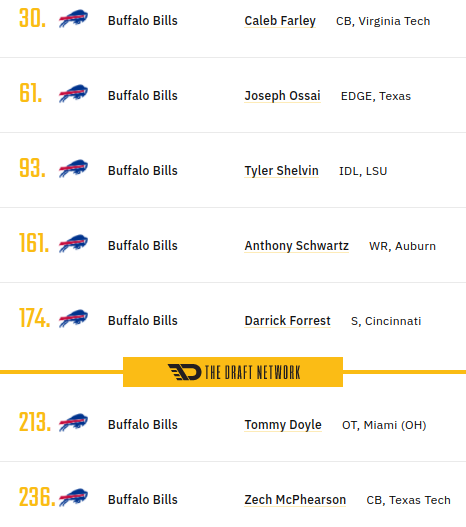This screenshot has height=527, width=466.
Task: Click The Draft Network logo banner
Action: tap(233, 372)
